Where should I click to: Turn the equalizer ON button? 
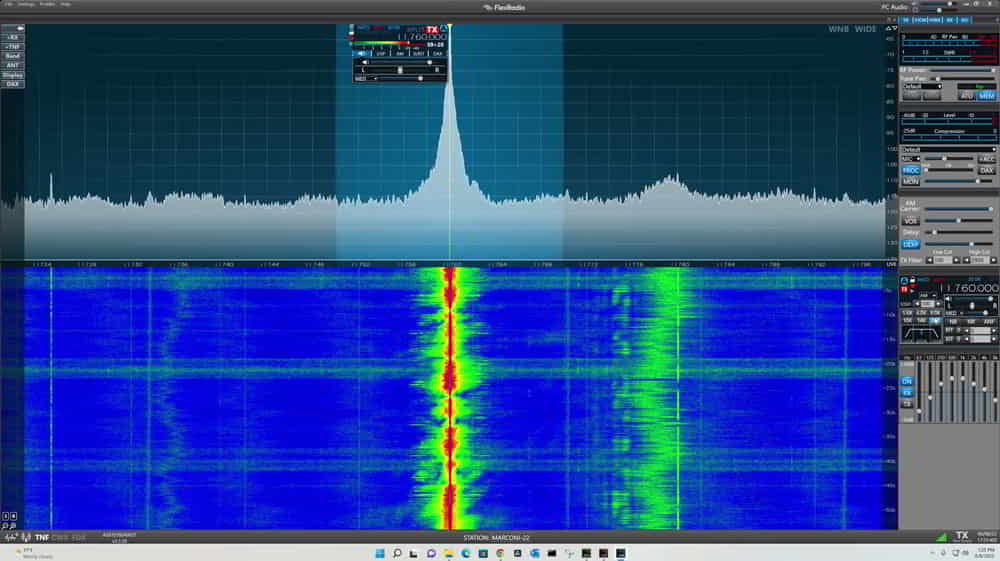pyautogui.click(x=907, y=381)
